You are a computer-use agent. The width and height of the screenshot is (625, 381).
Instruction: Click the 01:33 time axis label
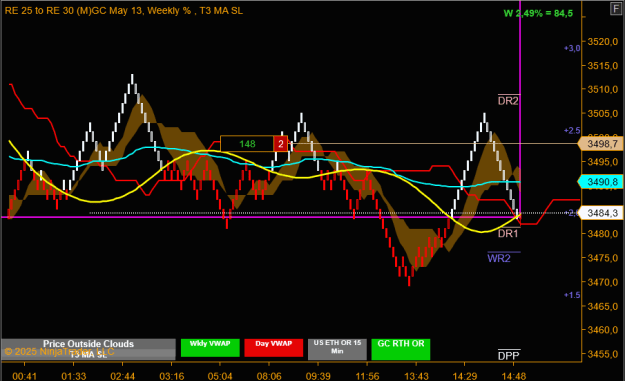[x=74, y=376]
